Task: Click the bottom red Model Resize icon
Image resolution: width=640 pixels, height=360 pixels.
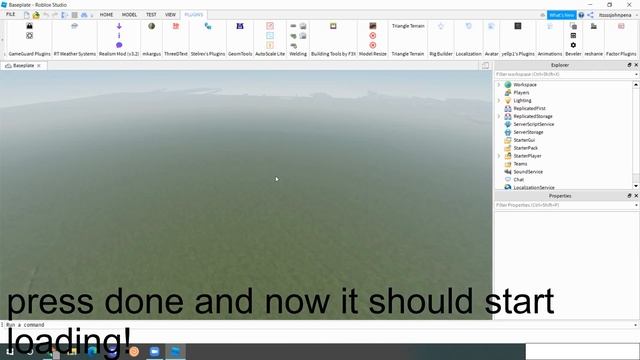Action: tap(373, 45)
